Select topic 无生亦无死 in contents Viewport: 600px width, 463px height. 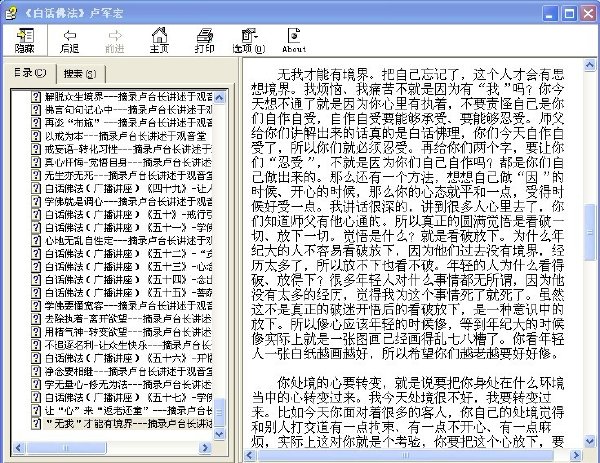pyautogui.click(x=128, y=175)
